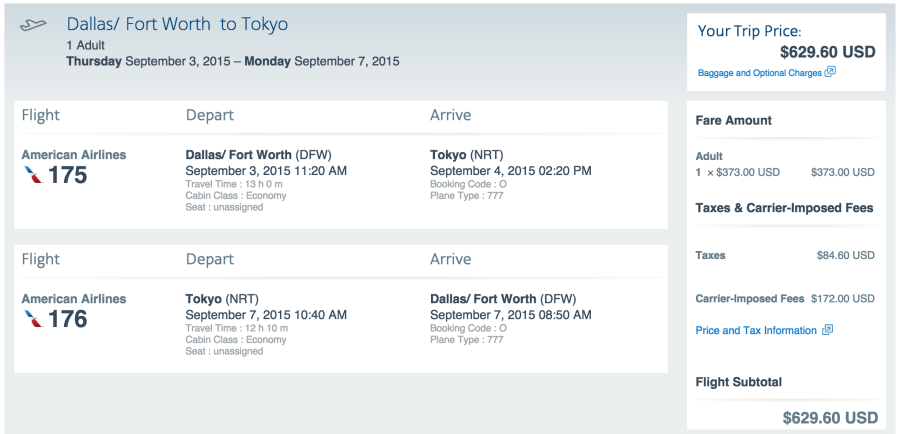Click the external-link icon after Price and Tax Information
900x434 pixels.
point(827,330)
